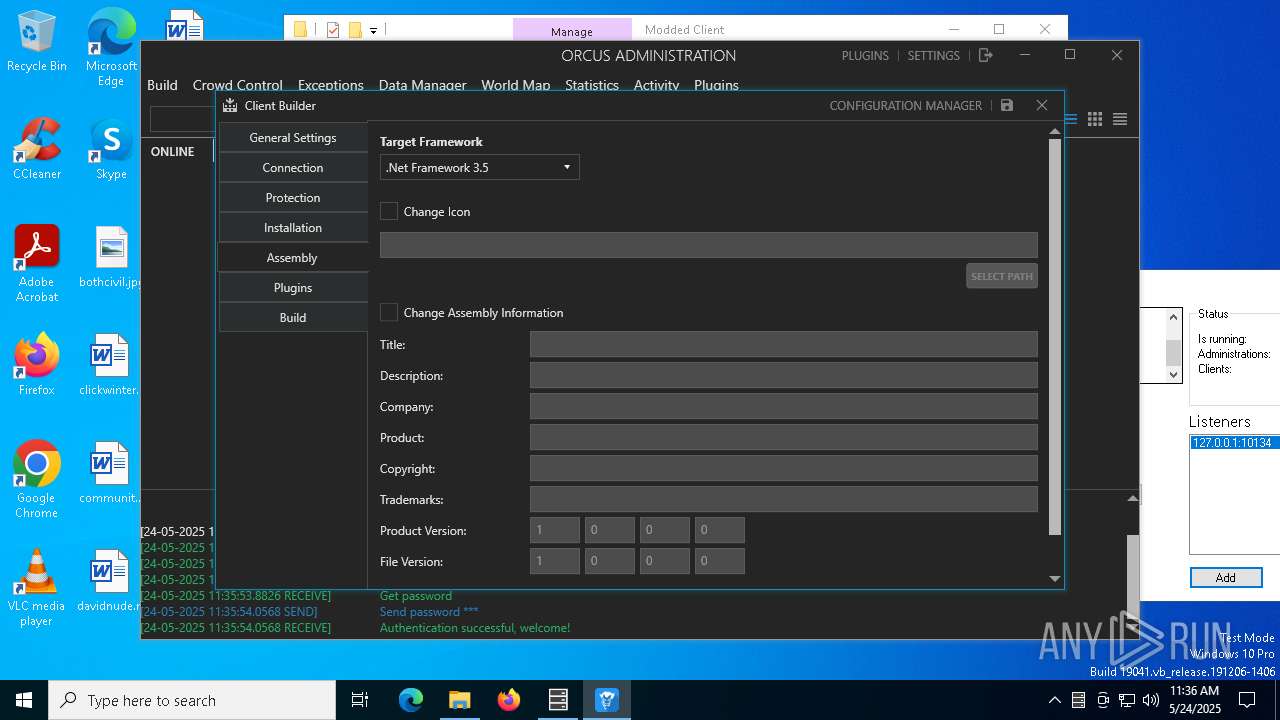Click the server app taskbar icon
Image resolution: width=1280 pixels, height=720 pixels.
558,700
